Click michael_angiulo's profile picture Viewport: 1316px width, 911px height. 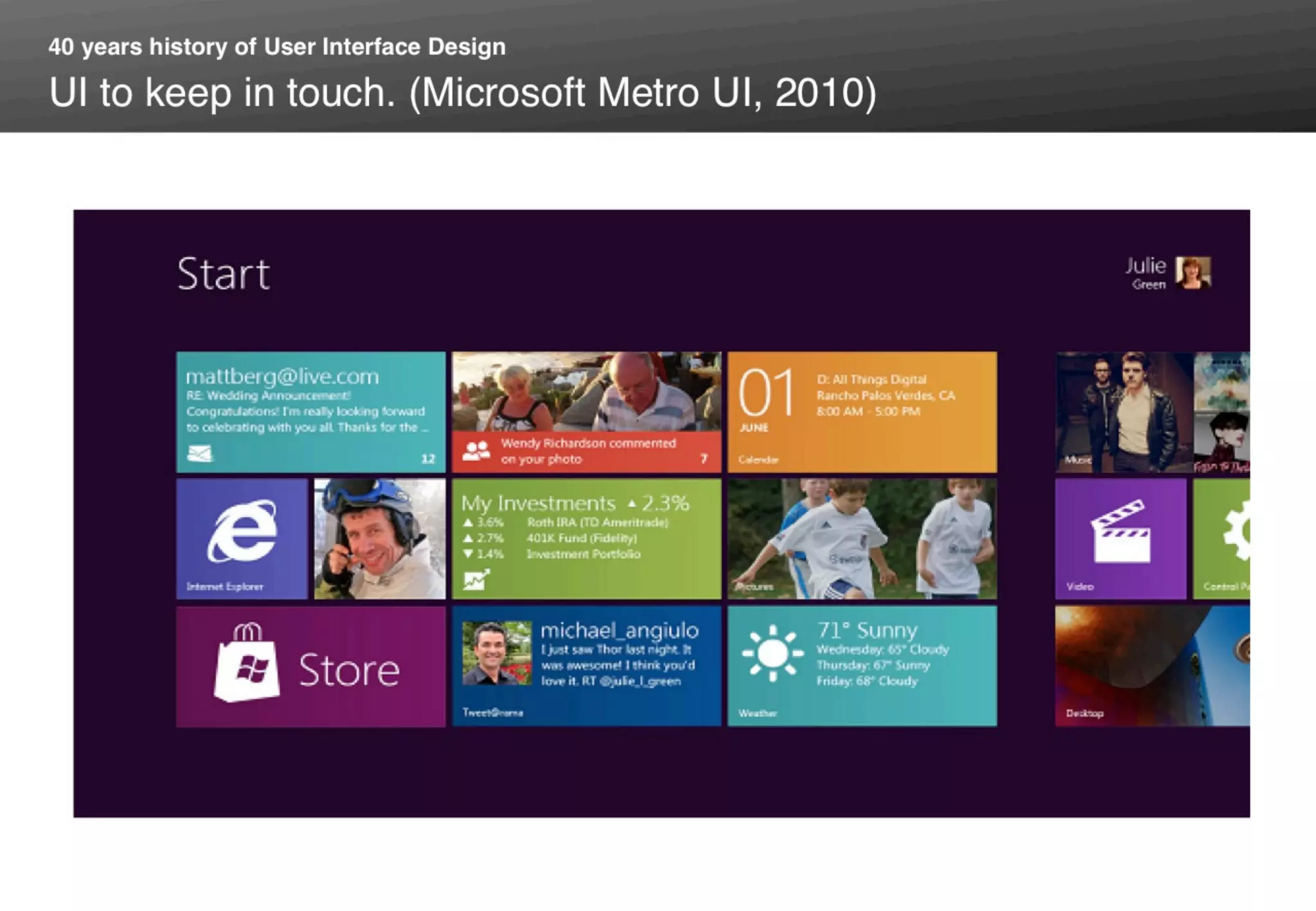pyautogui.click(x=497, y=653)
